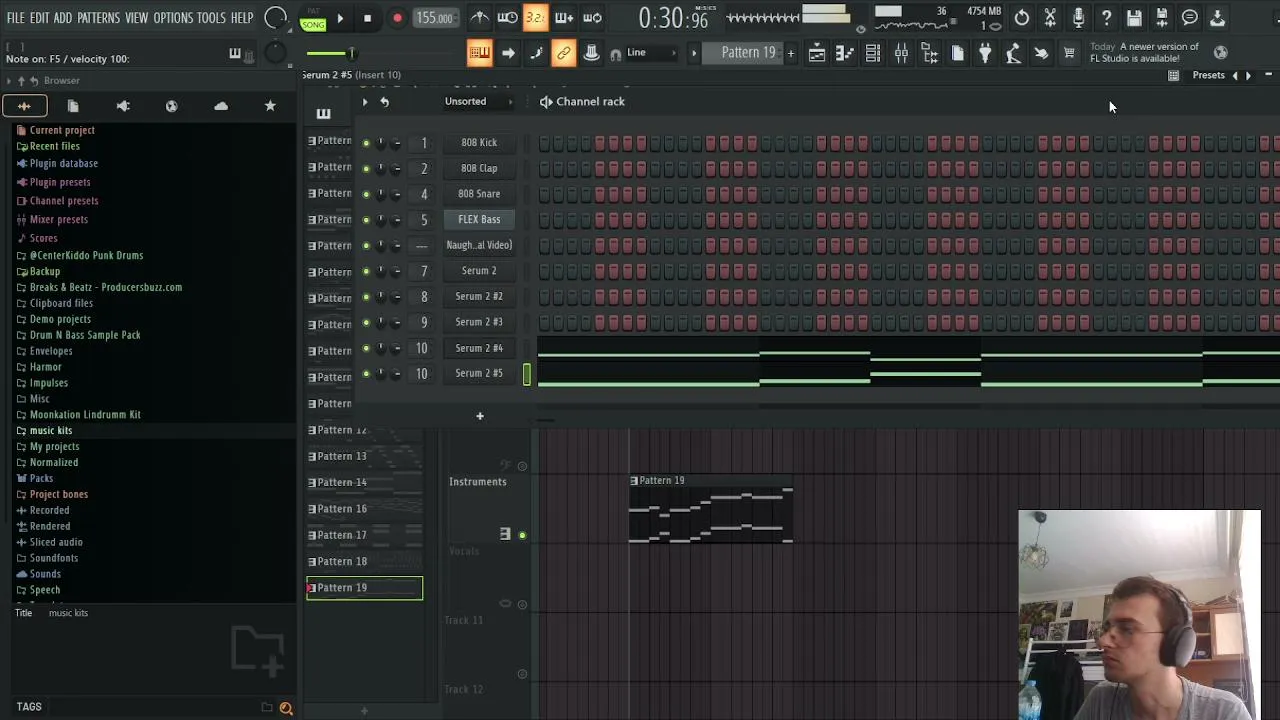
Task: Toggle the PAT/SONG mode switch
Action: pos(313,19)
